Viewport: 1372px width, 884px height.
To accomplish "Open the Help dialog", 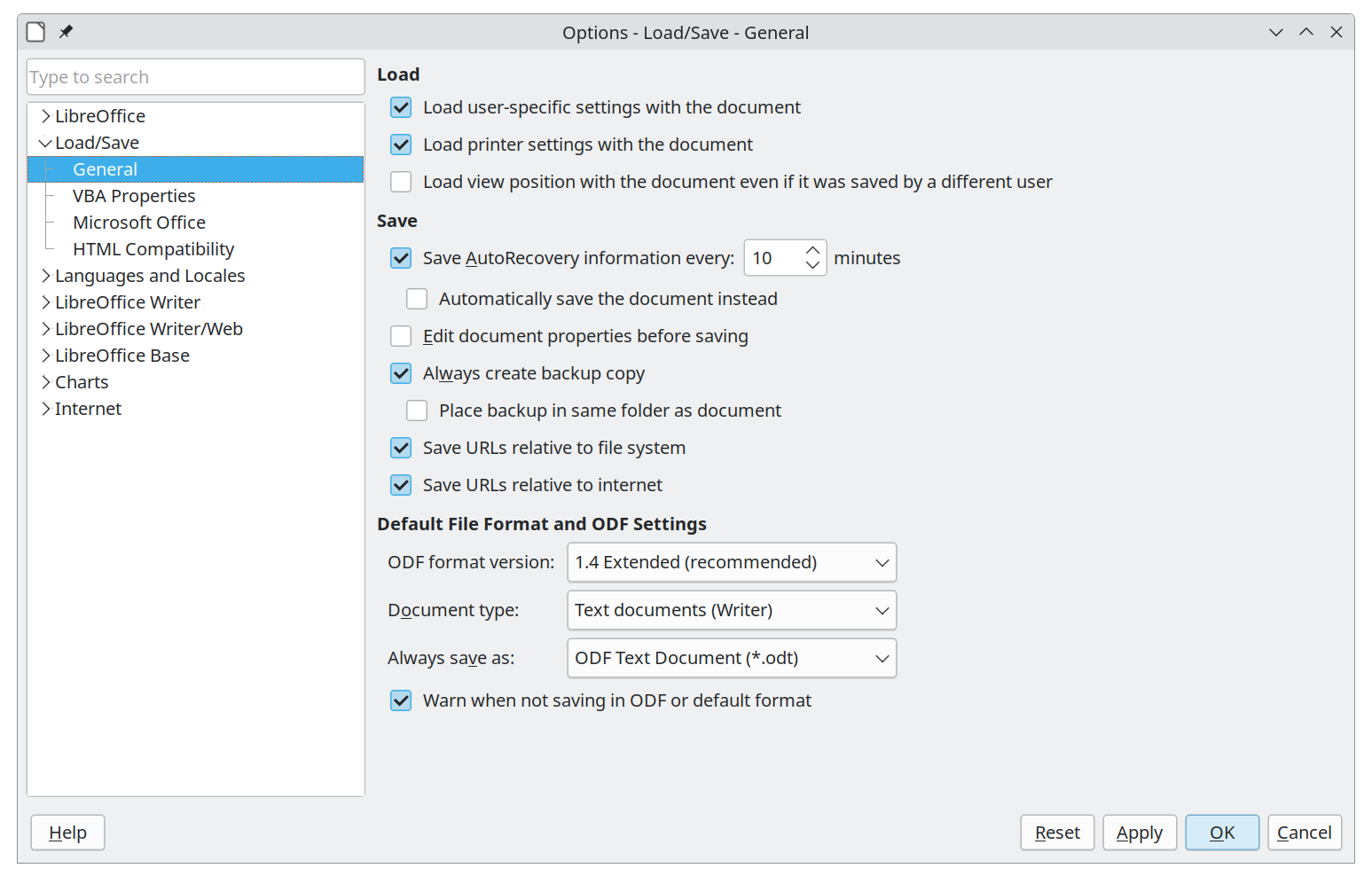I will click(67, 832).
